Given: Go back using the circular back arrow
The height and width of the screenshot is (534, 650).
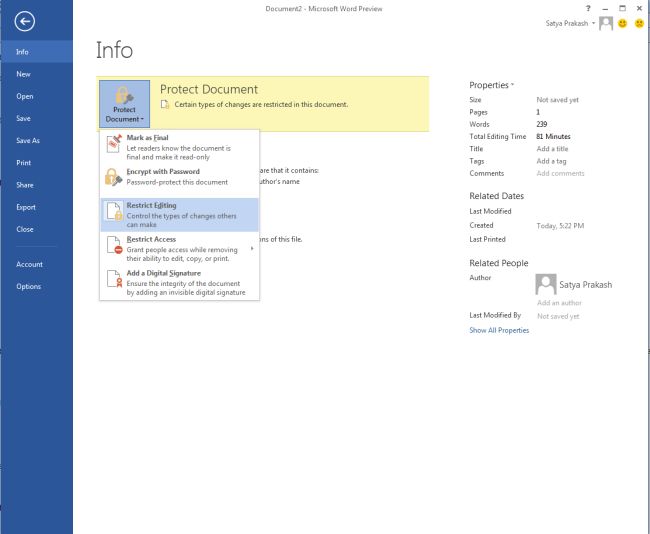Looking at the screenshot, I should tap(24, 22).
